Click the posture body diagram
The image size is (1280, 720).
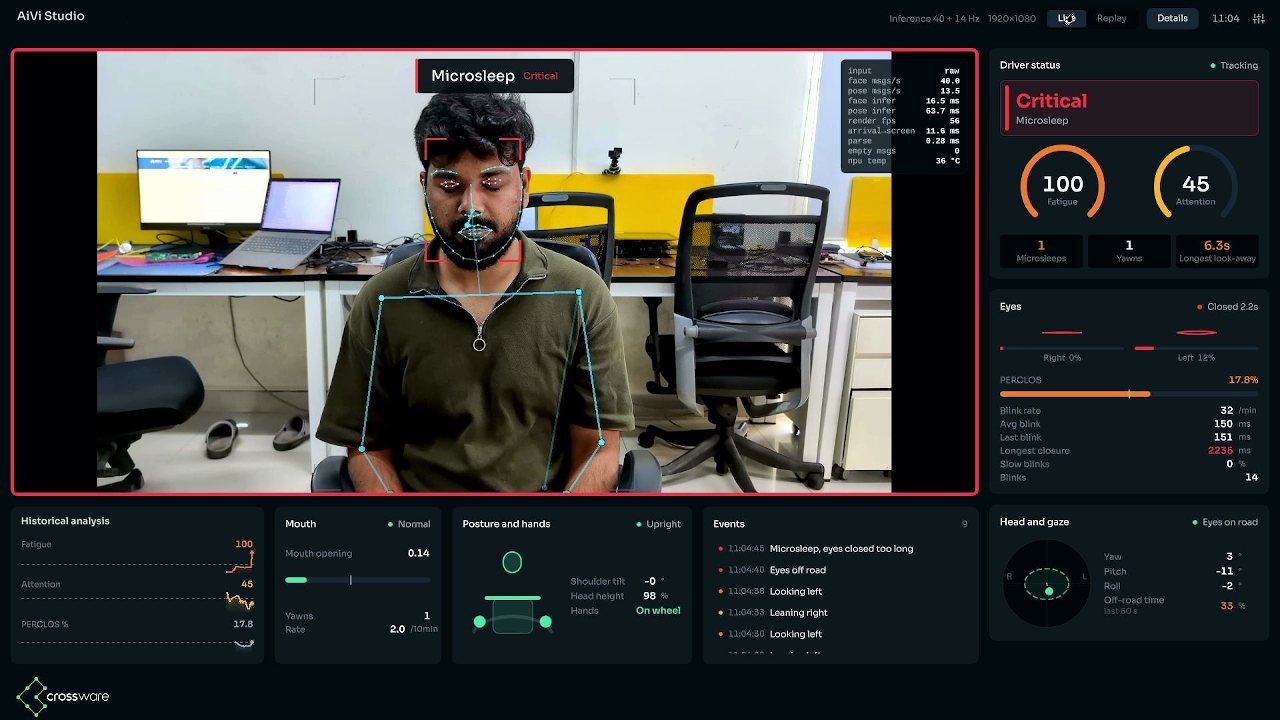512,594
